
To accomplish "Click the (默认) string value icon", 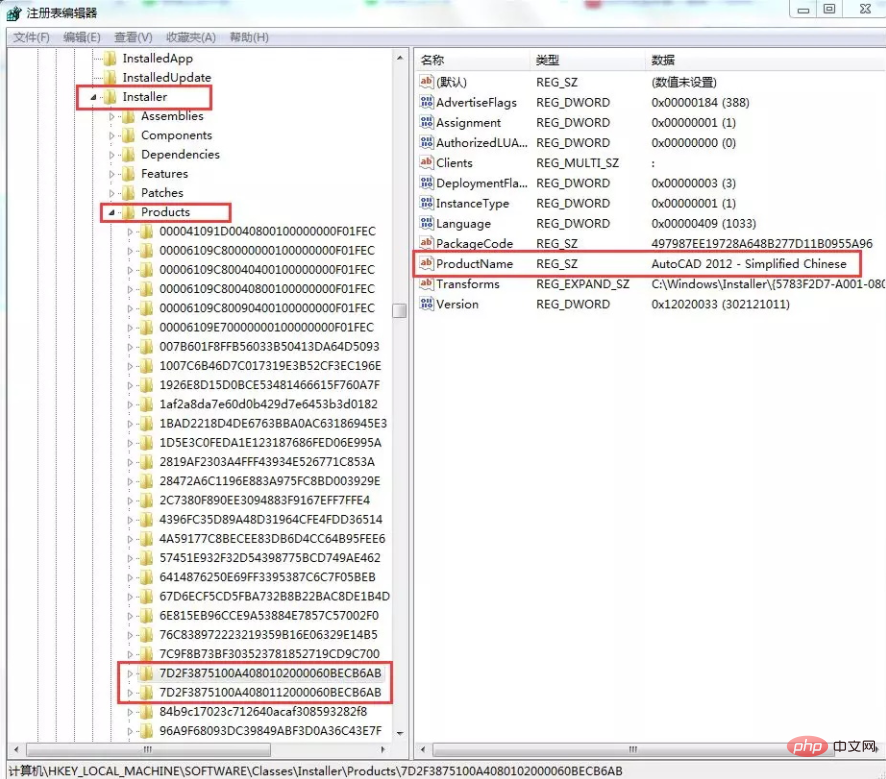I will (x=427, y=82).
